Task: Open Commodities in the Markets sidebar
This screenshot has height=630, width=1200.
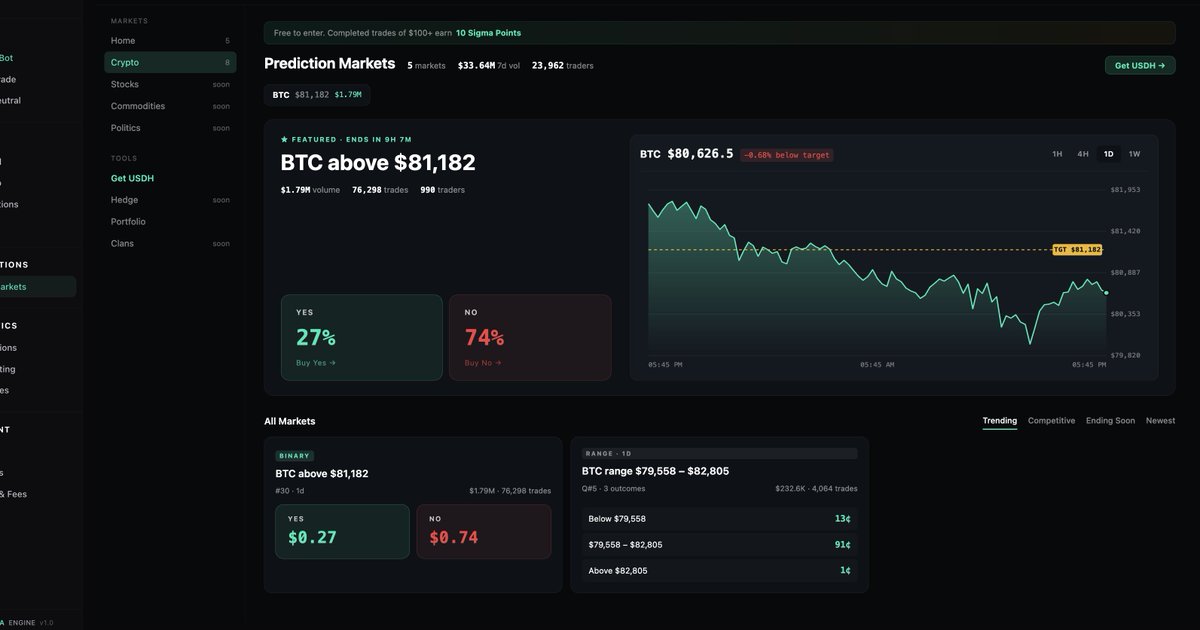Action: (170, 106)
